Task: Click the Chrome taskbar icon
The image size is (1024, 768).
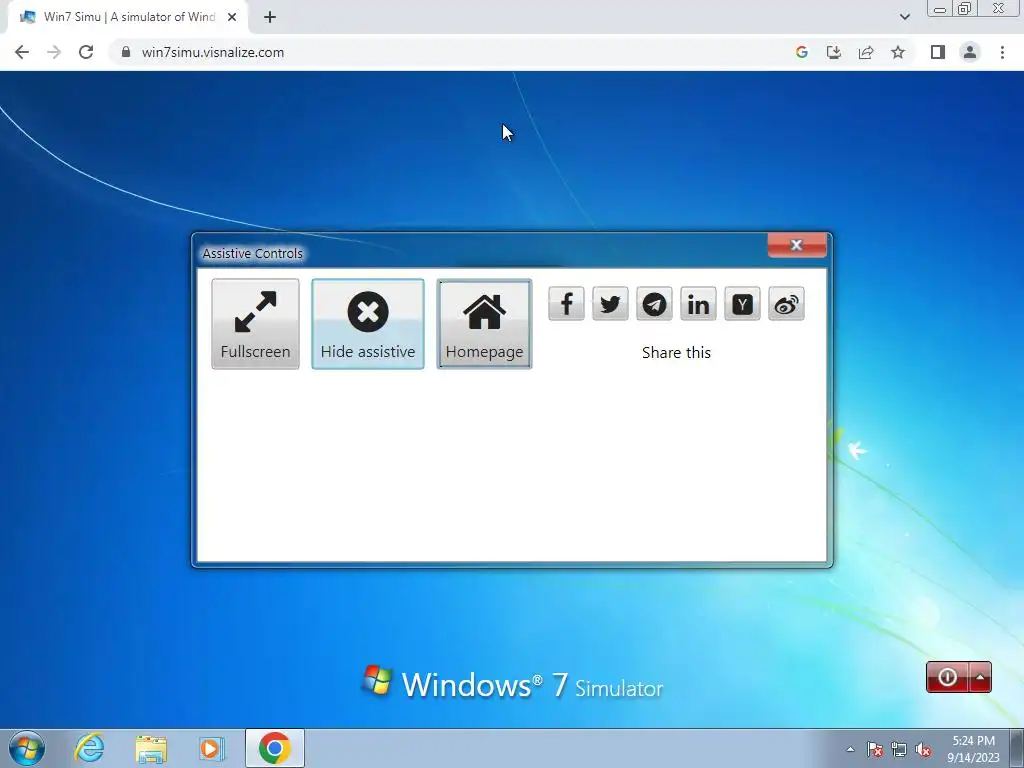Action: [275, 748]
